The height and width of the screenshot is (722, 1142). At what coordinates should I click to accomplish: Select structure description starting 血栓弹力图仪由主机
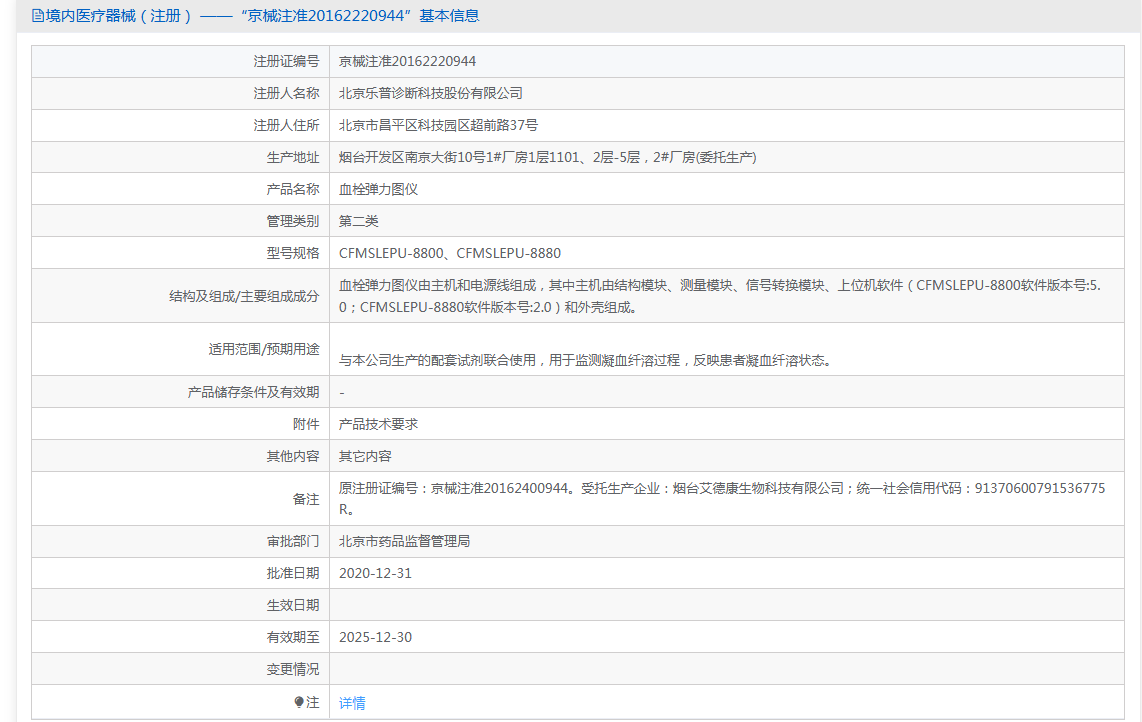pos(720,297)
